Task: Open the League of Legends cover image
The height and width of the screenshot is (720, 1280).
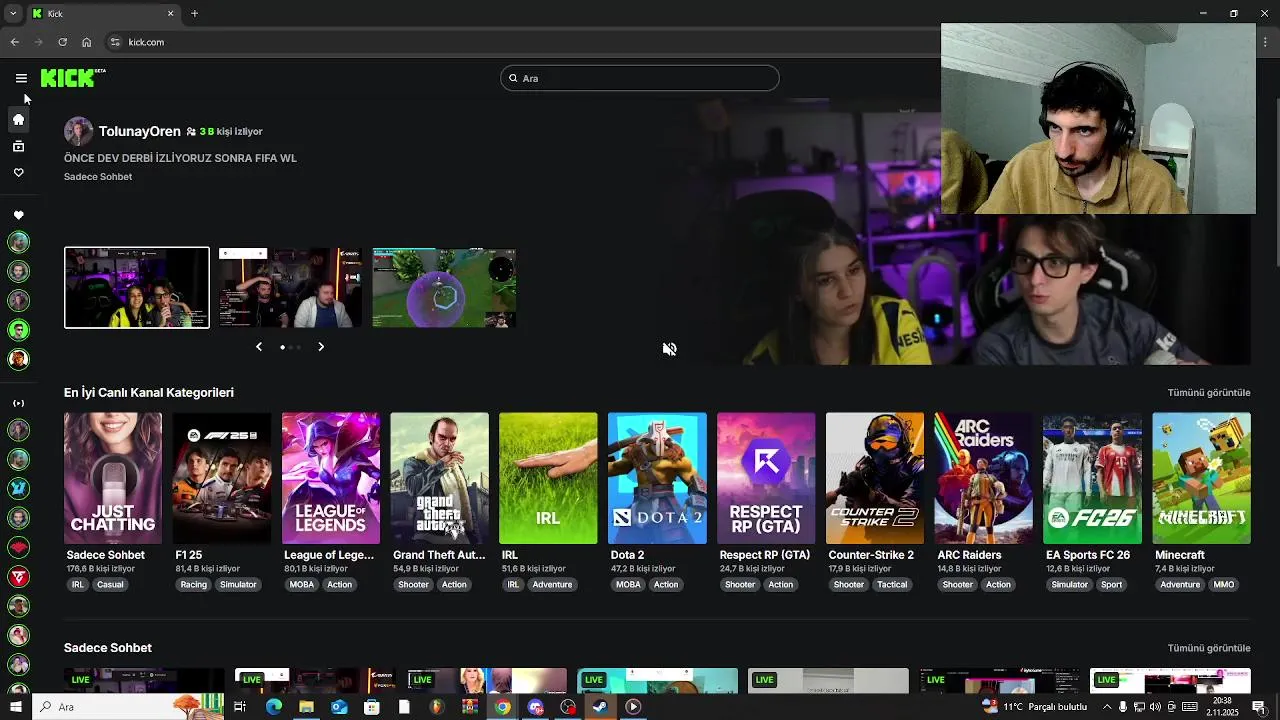Action: [x=331, y=478]
